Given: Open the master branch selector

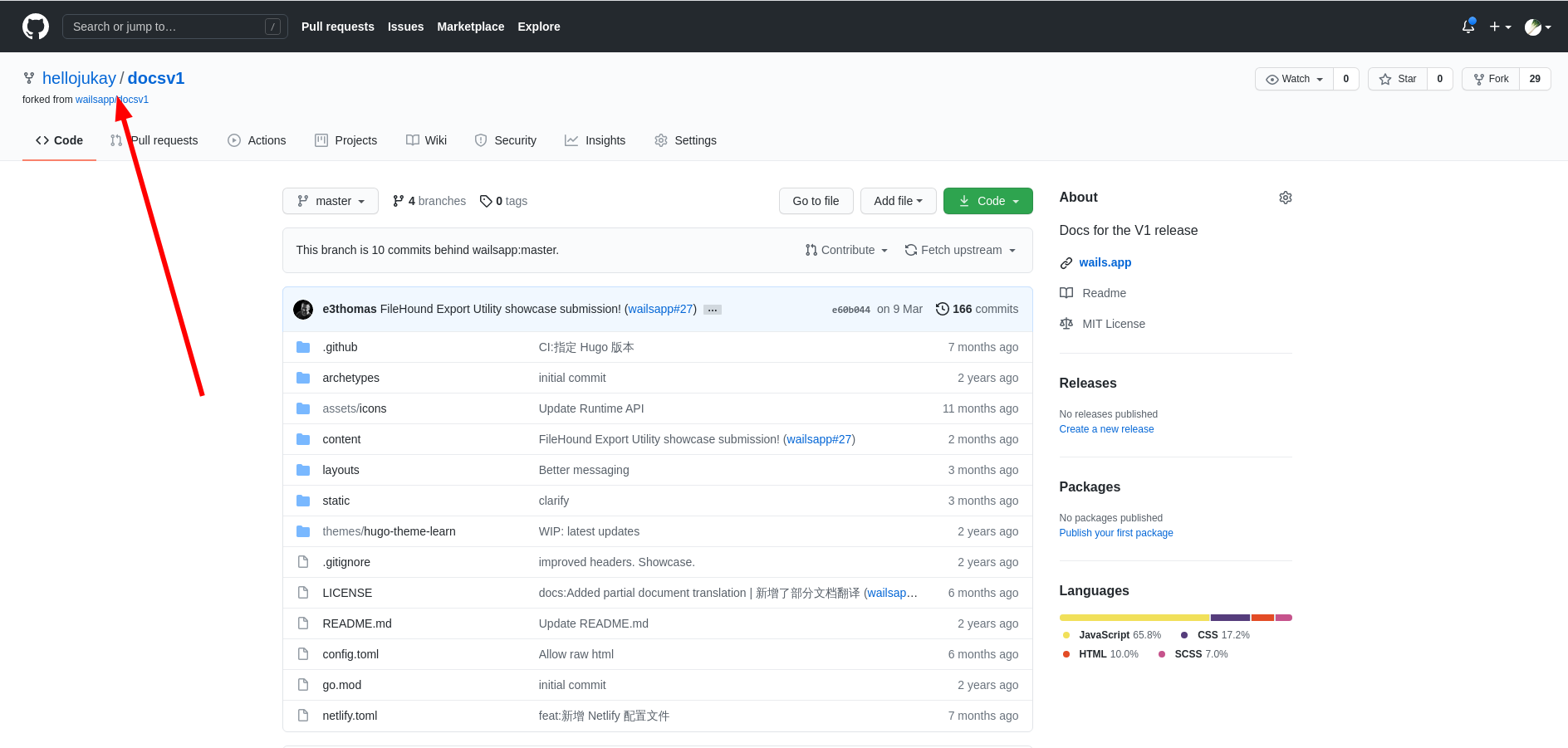Looking at the screenshot, I should coord(331,201).
